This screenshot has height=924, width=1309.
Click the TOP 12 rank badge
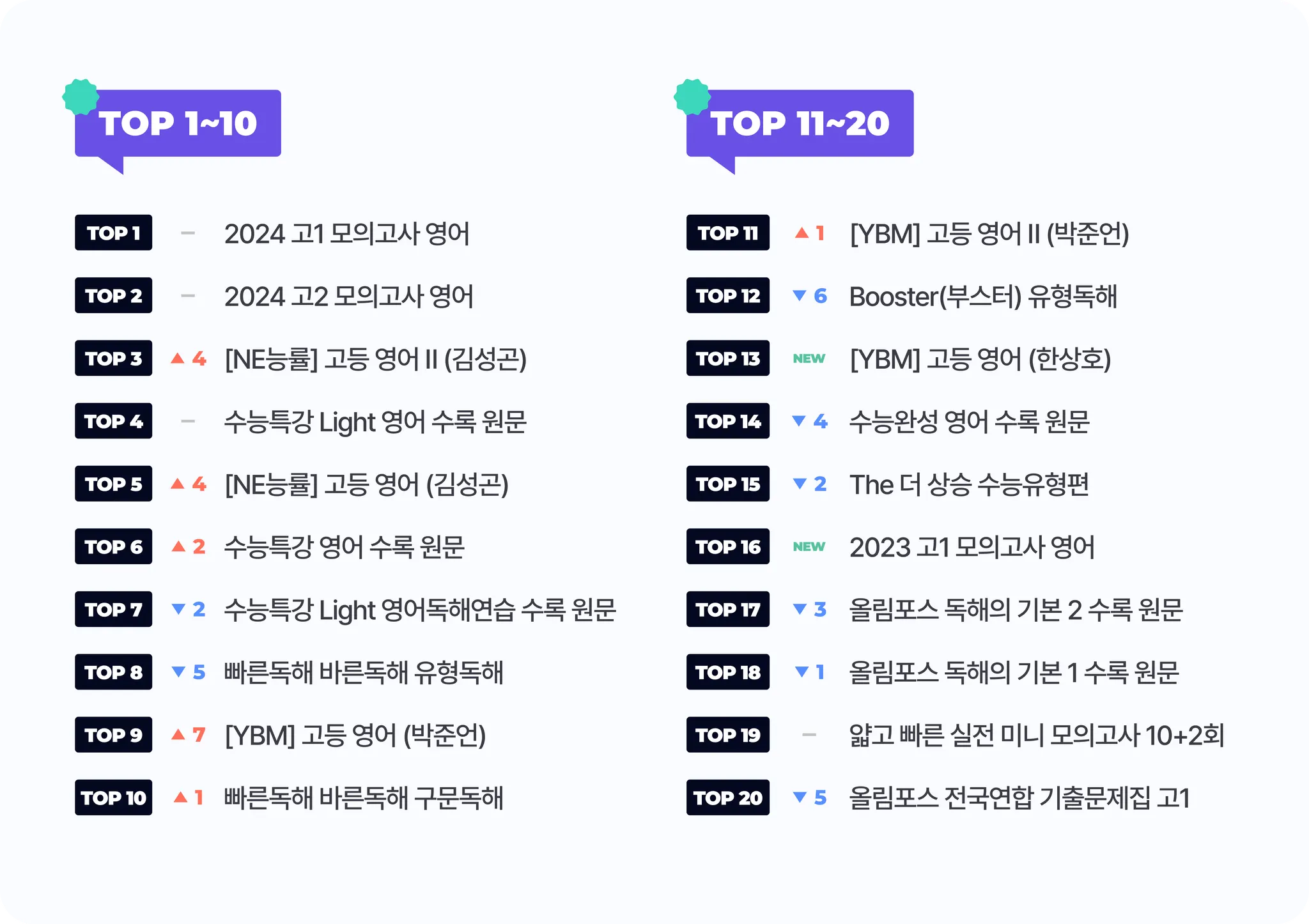pyautogui.click(x=727, y=295)
